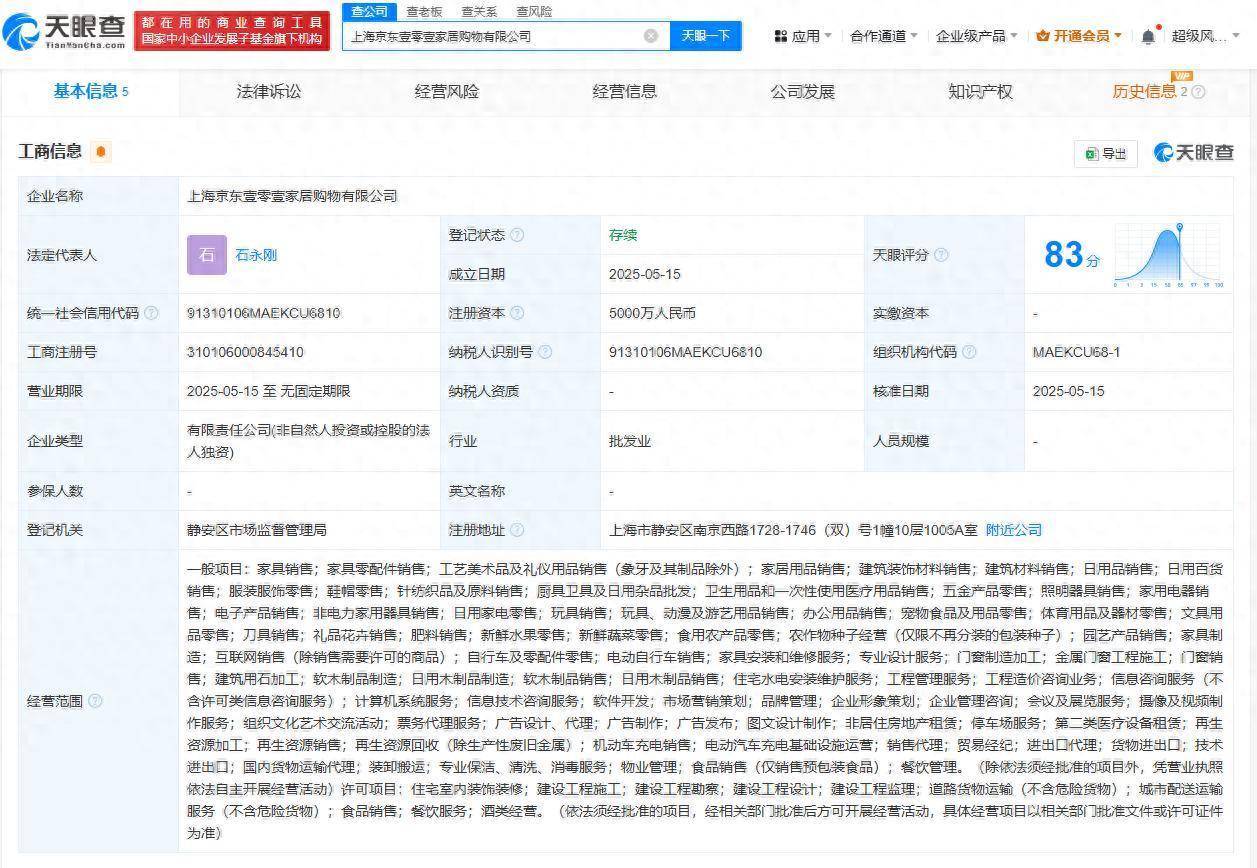The image size is (1257, 868).
Task: Open the 附近公司 nearby companies link
Action: coord(1014,530)
